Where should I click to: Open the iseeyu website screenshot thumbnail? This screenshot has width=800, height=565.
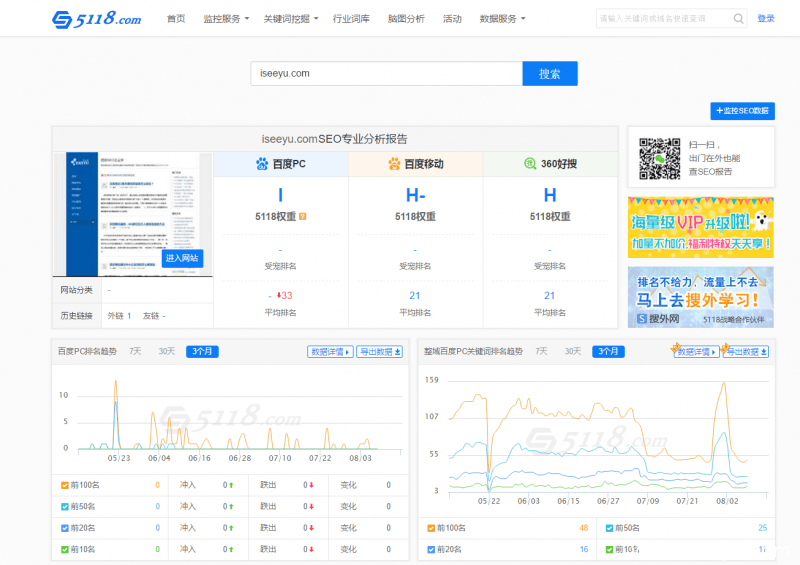click(133, 214)
